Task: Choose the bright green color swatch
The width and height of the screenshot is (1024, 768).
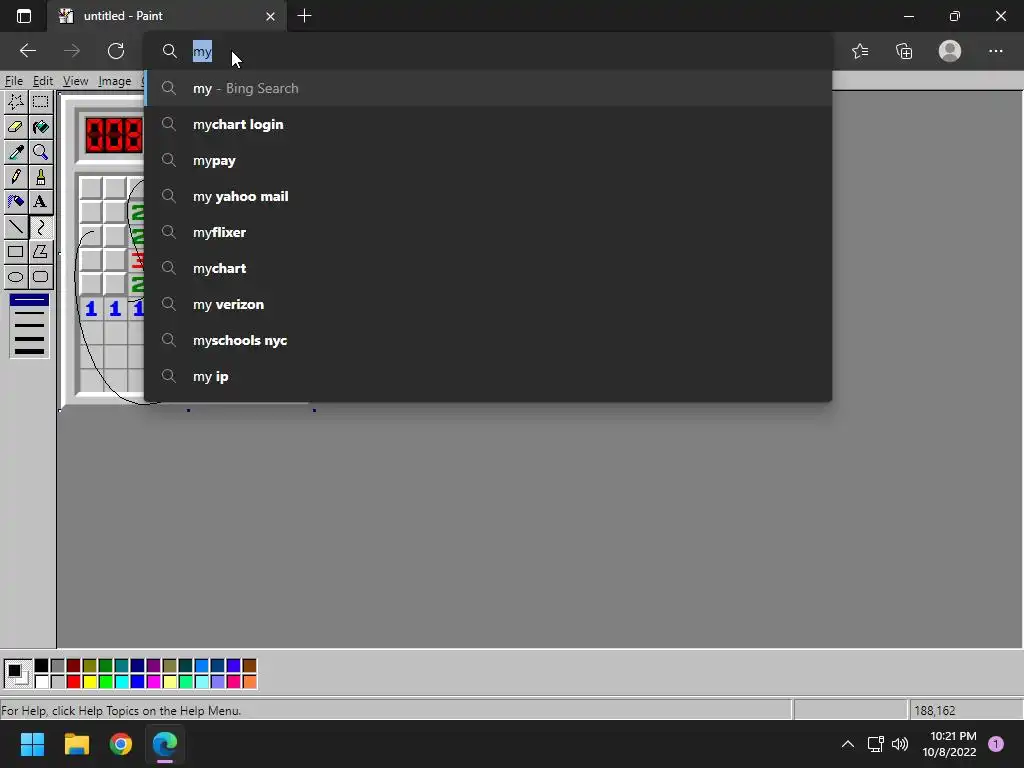Action: (x=105, y=682)
